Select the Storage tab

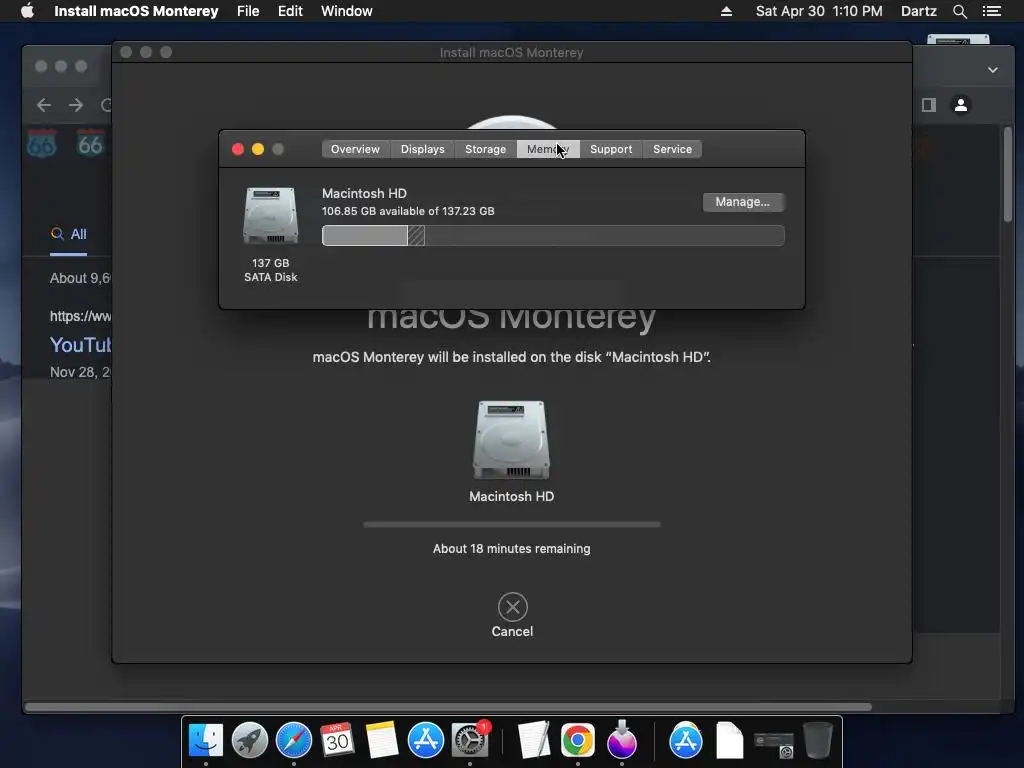[x=485, y=149]
